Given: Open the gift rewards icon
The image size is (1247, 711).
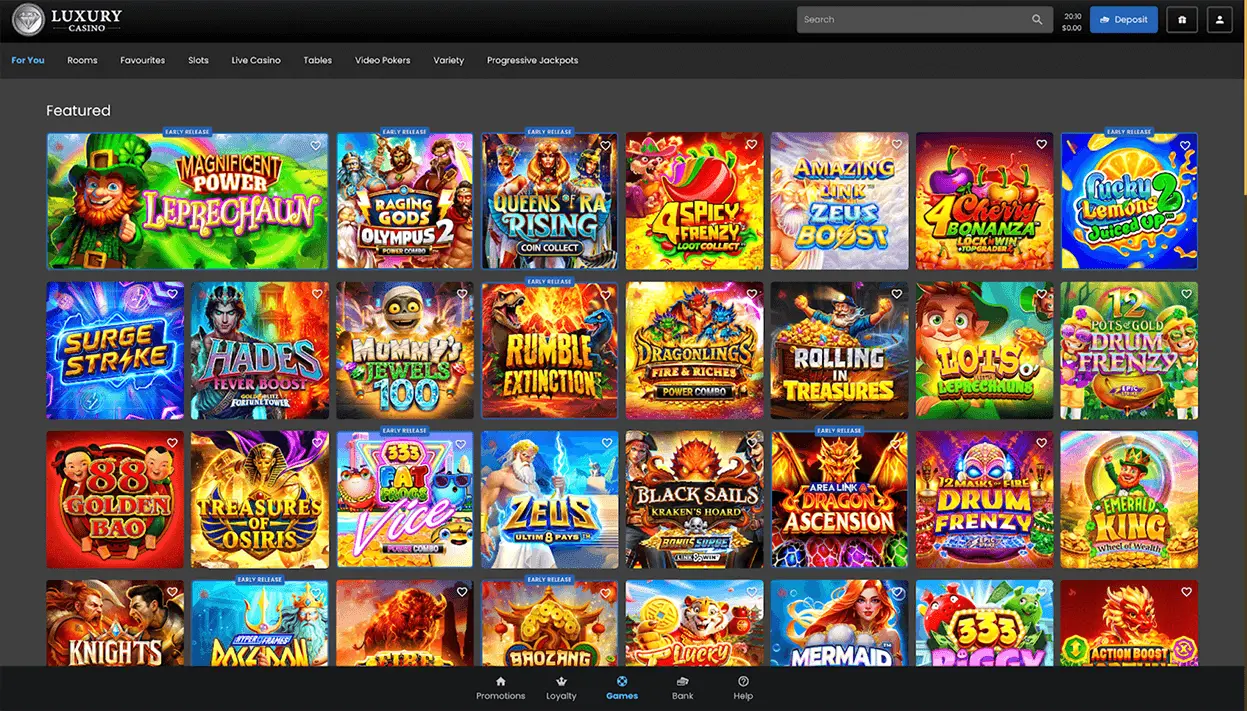Looking at the screenshot, I should coord(1181,20).
